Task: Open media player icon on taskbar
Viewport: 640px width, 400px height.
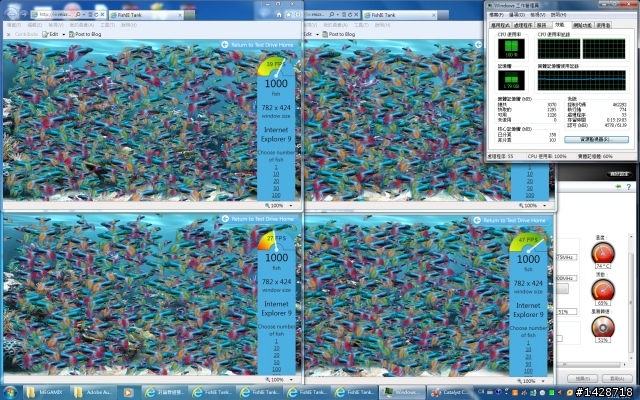Action: coord(128,393)
